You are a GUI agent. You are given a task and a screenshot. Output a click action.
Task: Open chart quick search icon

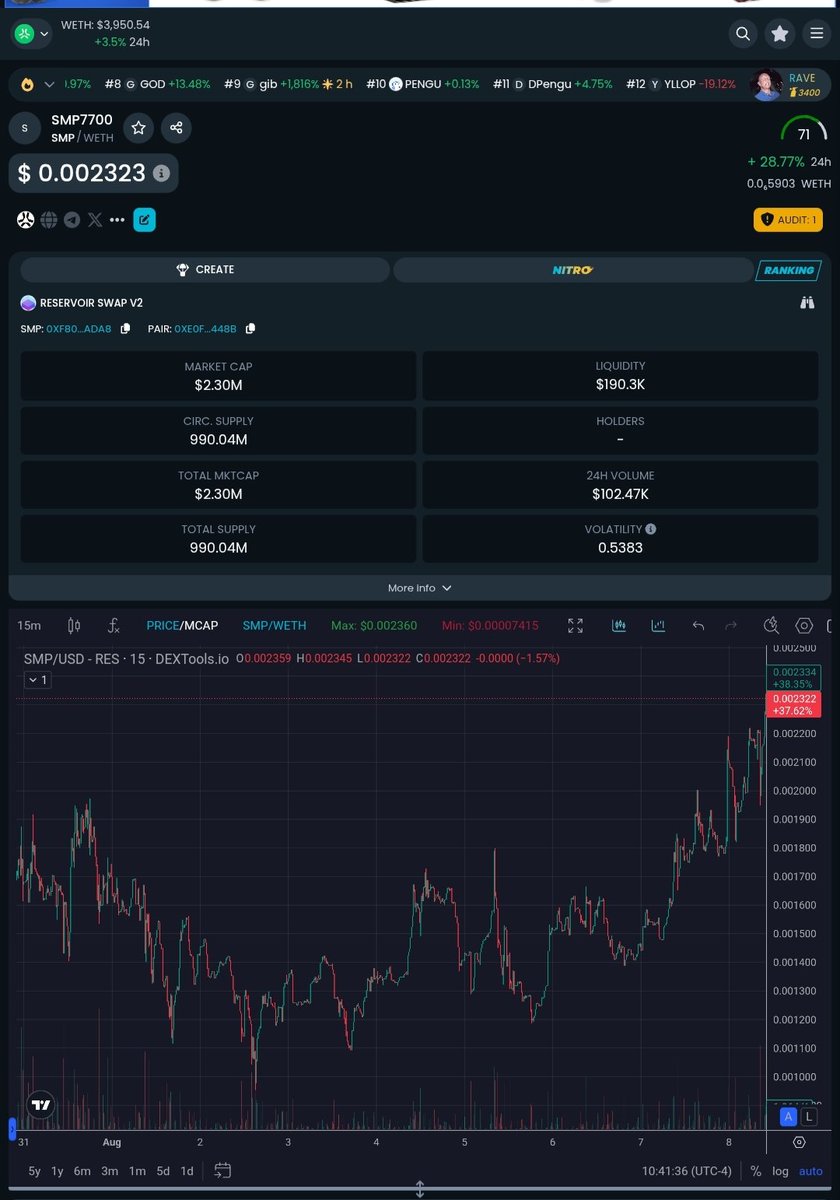[771, 626]
